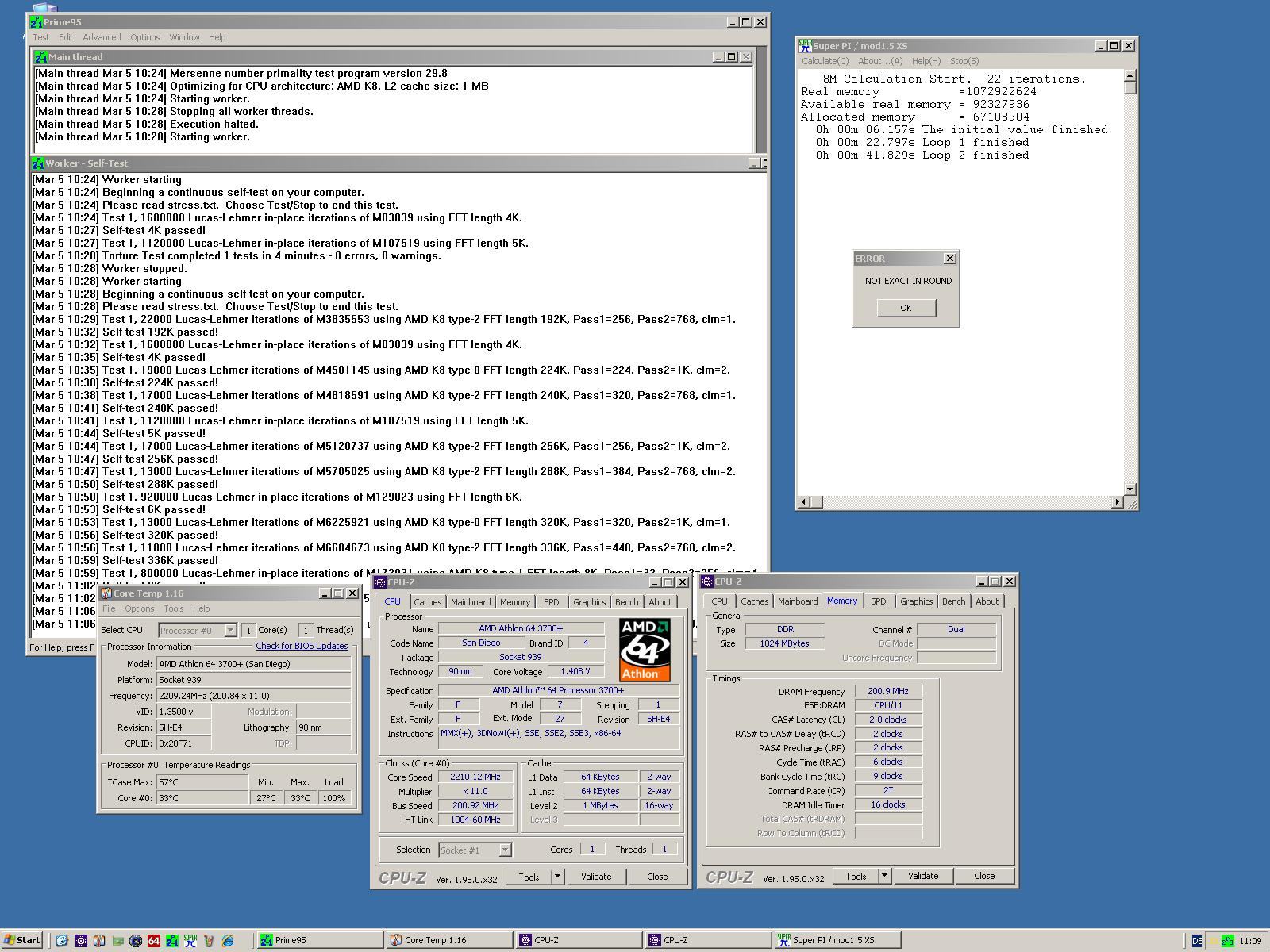Click Core Temp title bar icon
This screenshot has width=1270, height=952.
106,593
